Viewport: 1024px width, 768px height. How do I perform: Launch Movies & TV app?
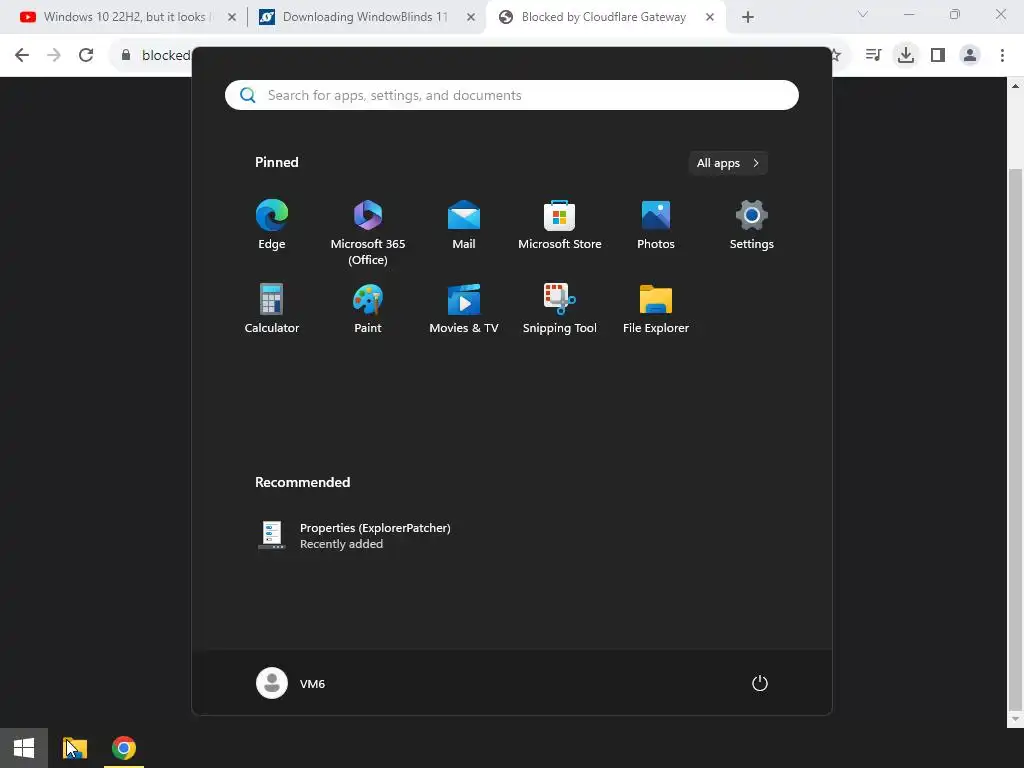coord(464,308)
